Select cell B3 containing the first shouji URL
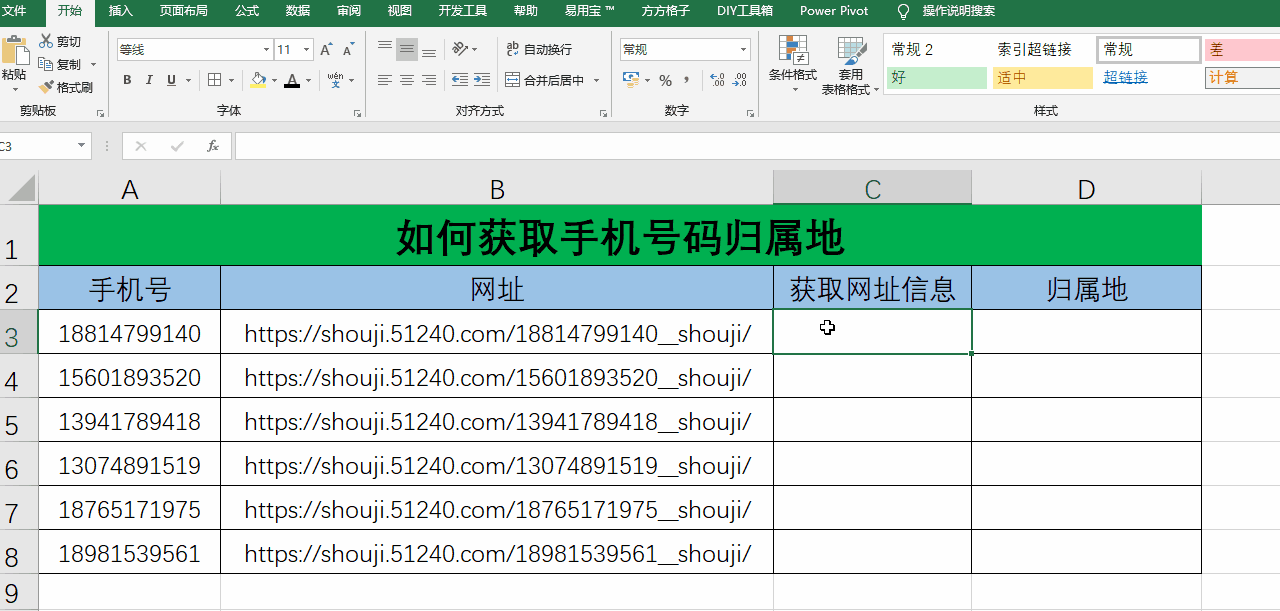The image size is (1280, 611). (497, 333)
